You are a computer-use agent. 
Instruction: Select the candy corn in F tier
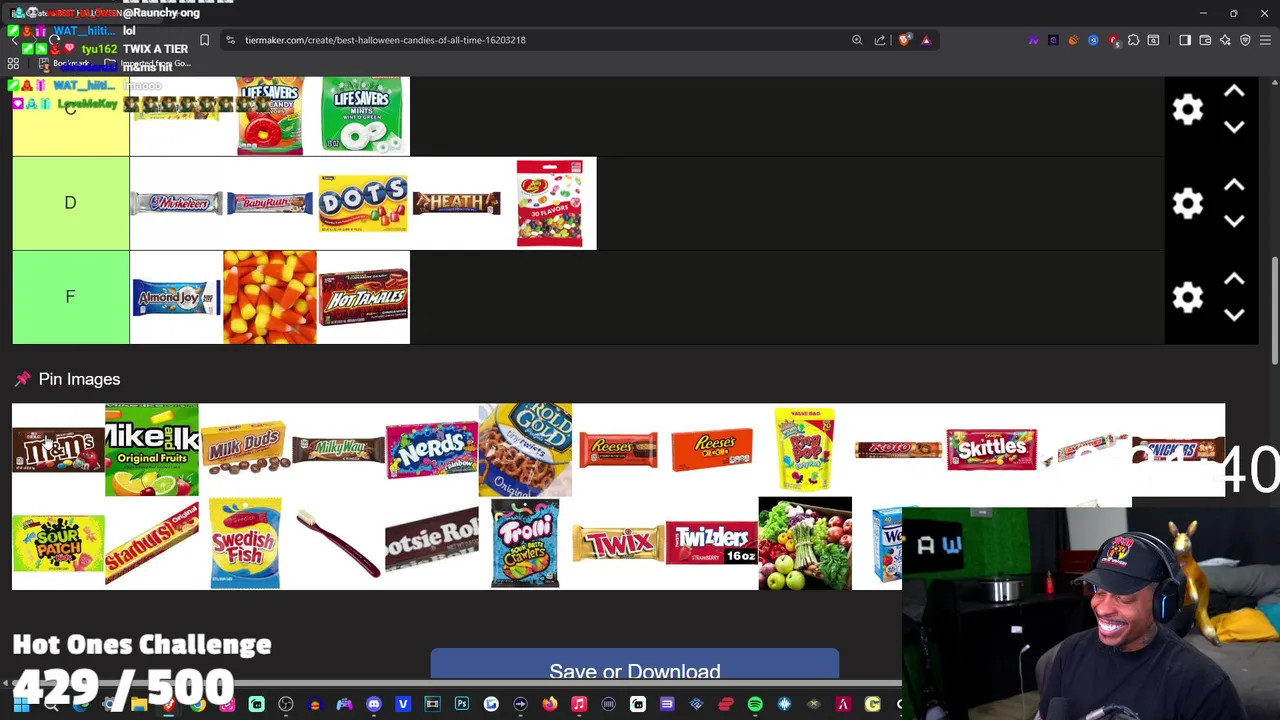[x=270, y=297]
